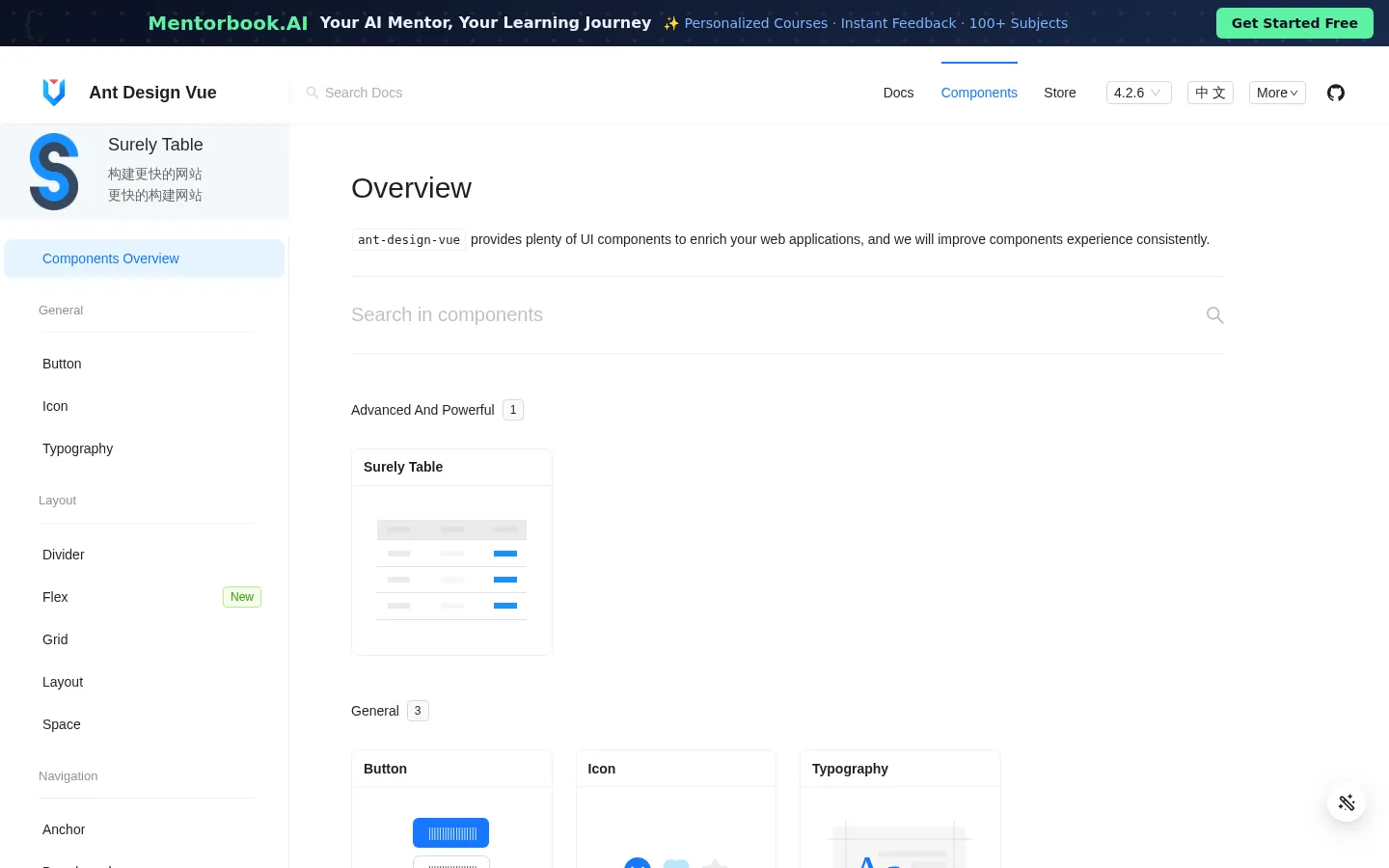Switch language with the 中文 button
The width and height of the screenshot is (1389, 868).
coord(1211,93)
